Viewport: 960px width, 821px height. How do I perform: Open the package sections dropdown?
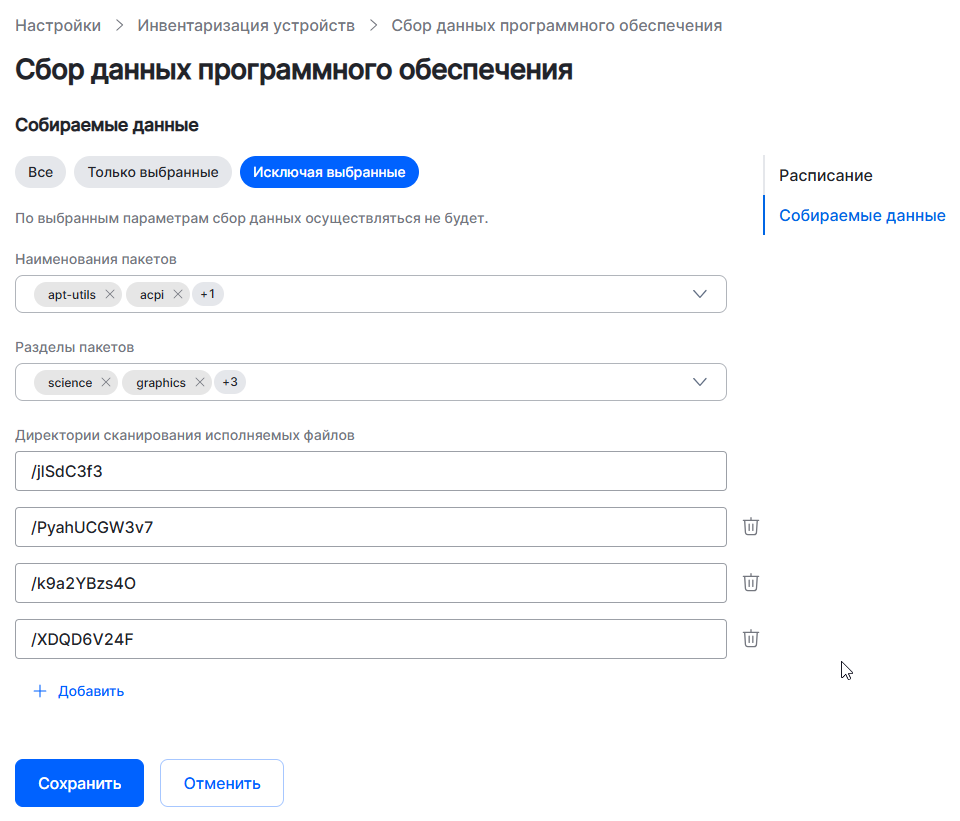pos(700,383)
